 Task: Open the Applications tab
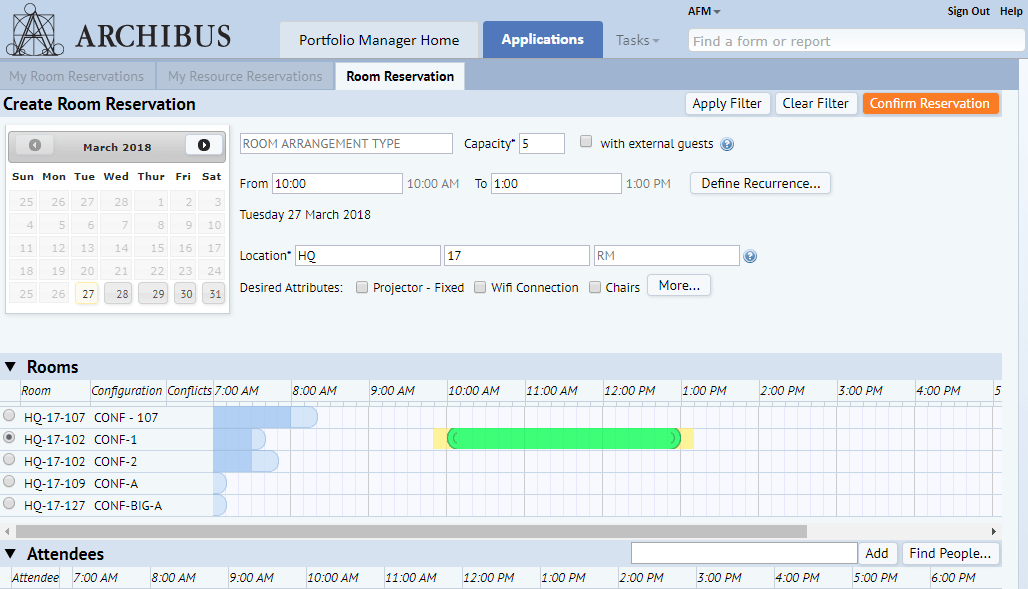pos(543,39)
